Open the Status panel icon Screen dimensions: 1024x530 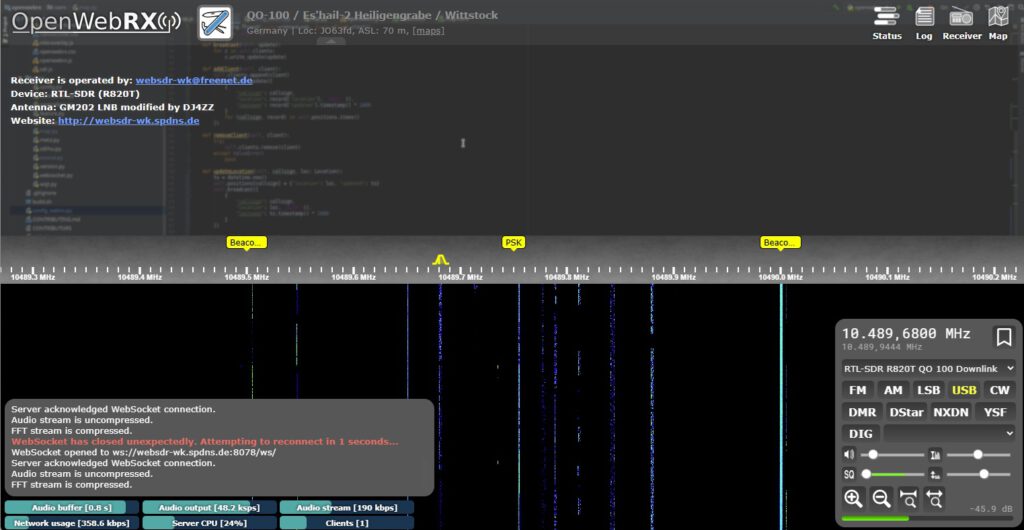[886, 22]
